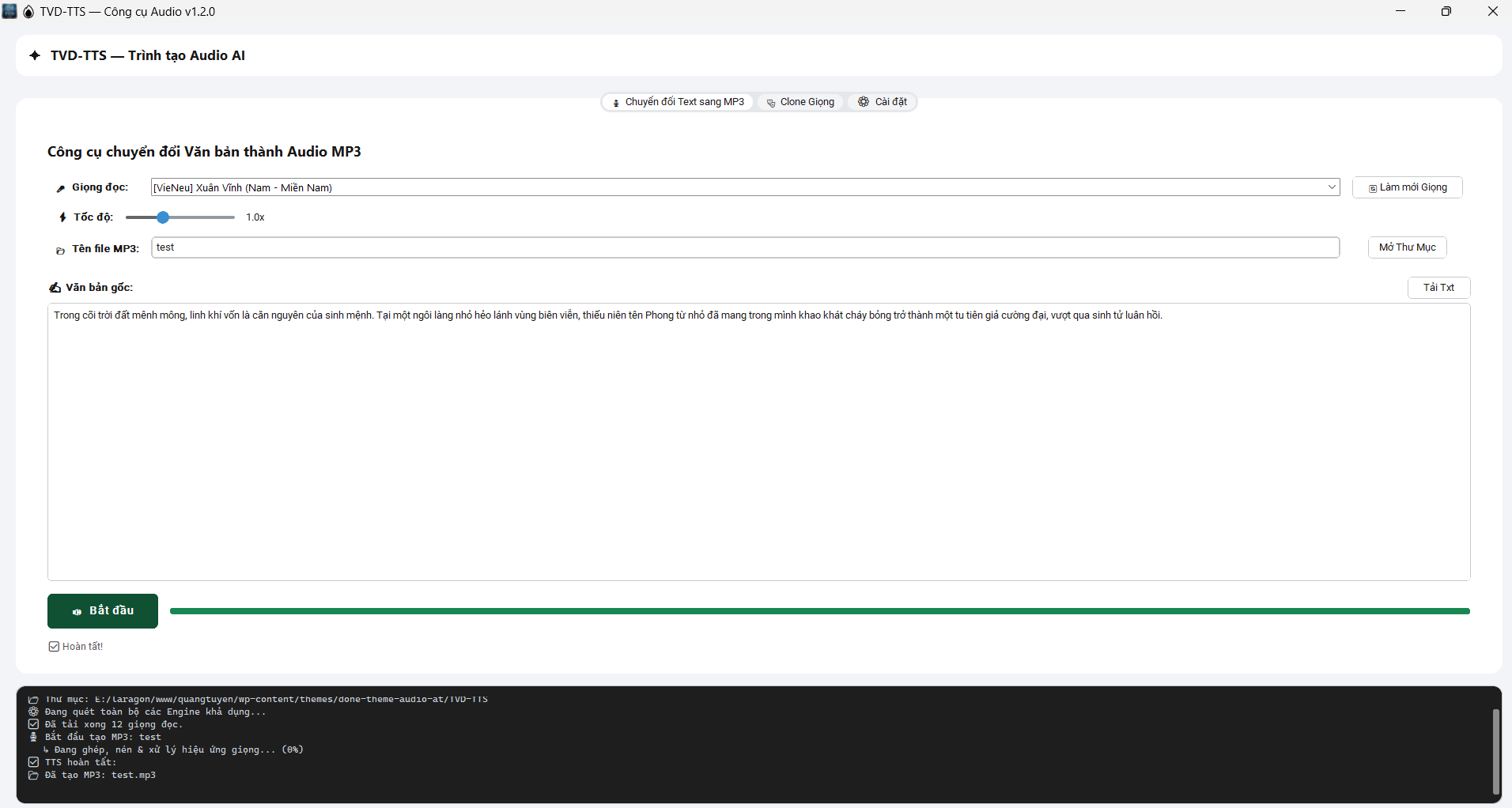Click the Mở Thư Mục button
Image resolution: width=1512 pixels, height=808 pixels.
click(x=1407, y=247)
